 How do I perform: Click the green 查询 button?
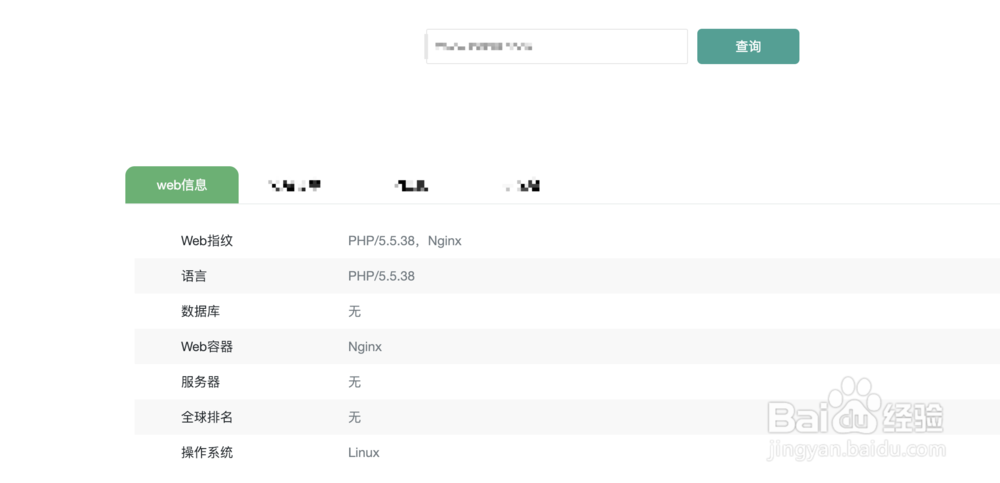tap(747, 47)
